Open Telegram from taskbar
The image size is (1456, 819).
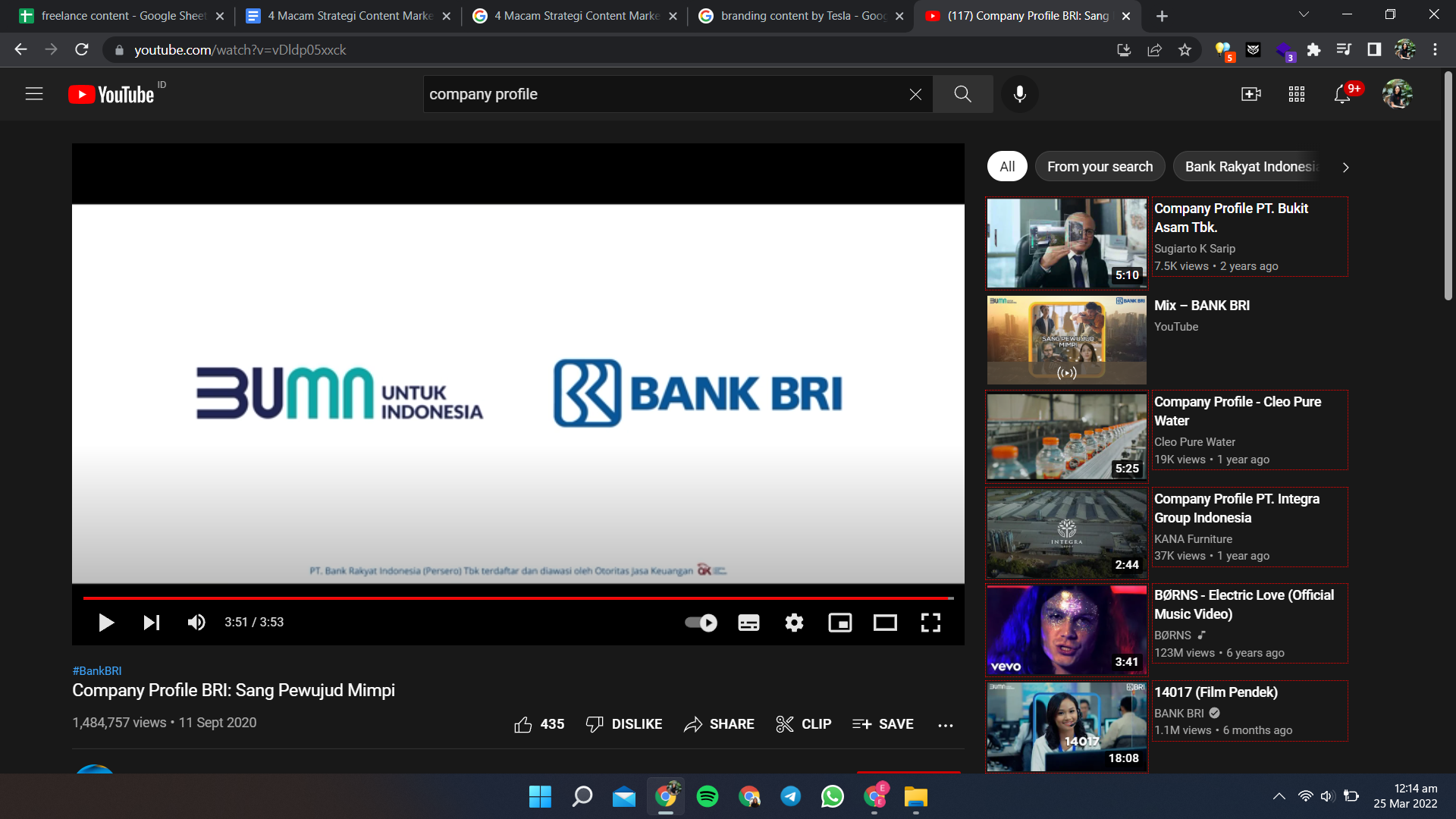tap(790, 796)
